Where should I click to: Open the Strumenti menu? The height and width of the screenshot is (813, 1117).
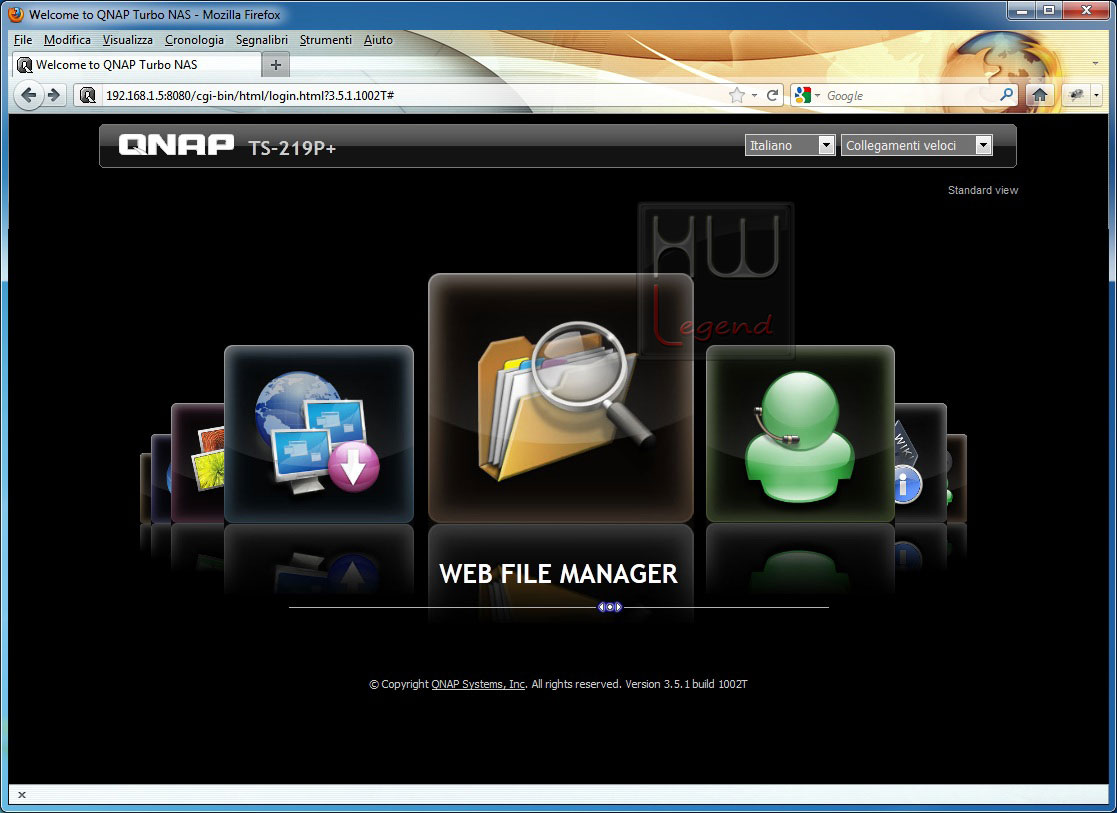(326, 40)
